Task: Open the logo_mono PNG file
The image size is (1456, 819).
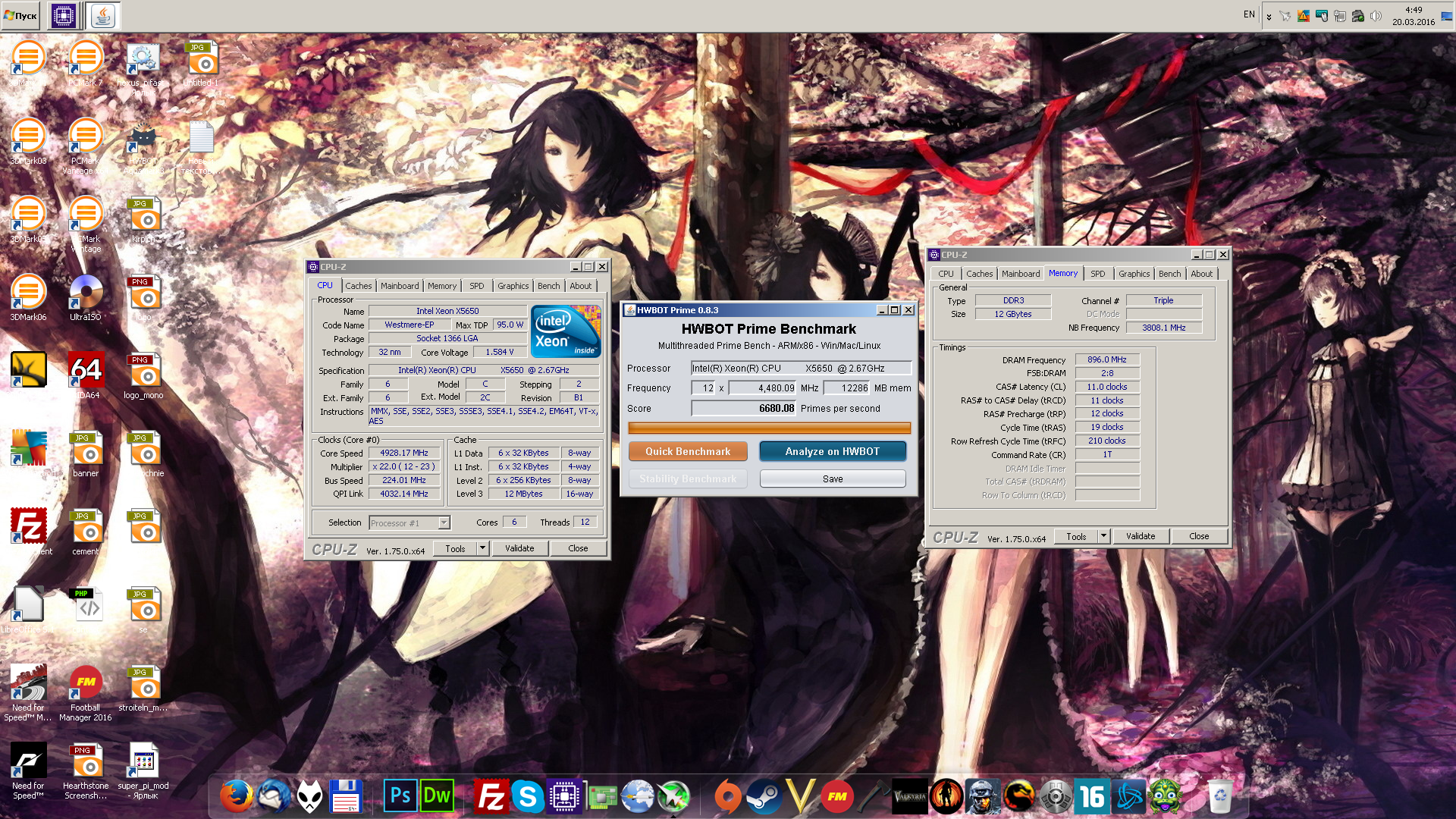Action: 143,375
